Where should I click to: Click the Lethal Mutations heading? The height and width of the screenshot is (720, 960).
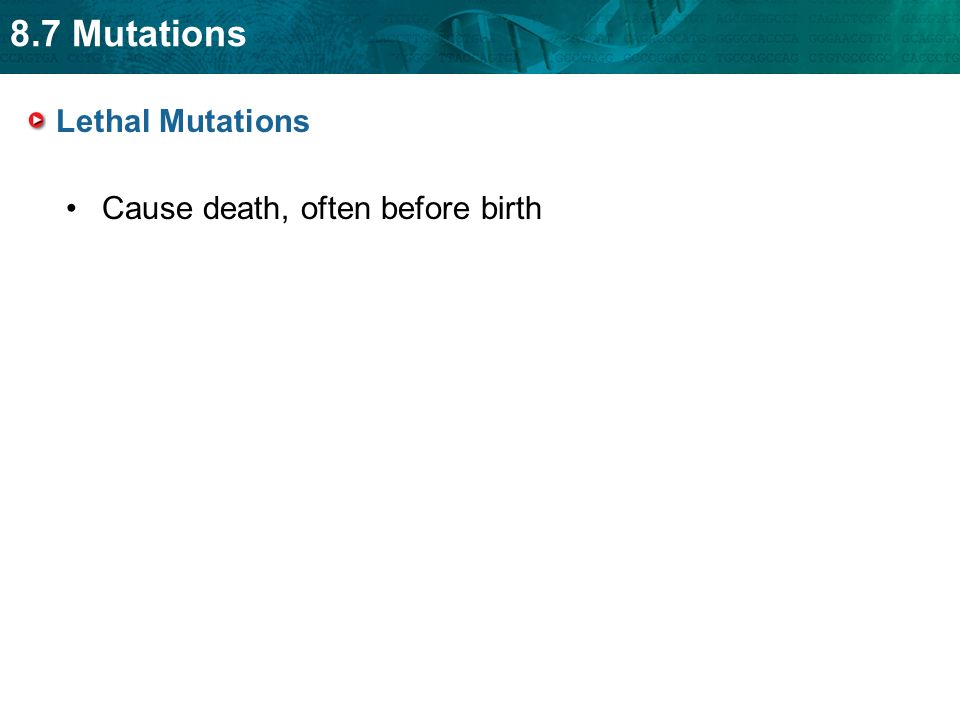(182, 121)
